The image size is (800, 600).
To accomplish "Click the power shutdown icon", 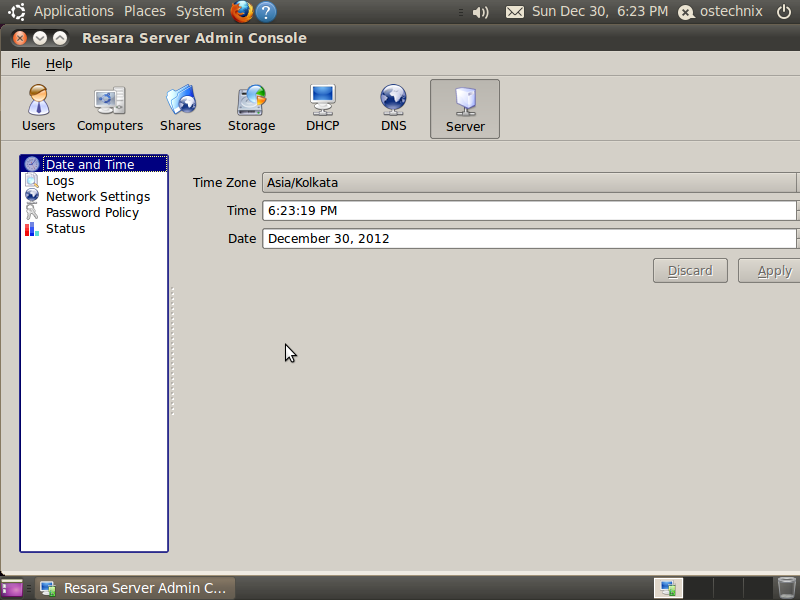I will pos(784,12).
